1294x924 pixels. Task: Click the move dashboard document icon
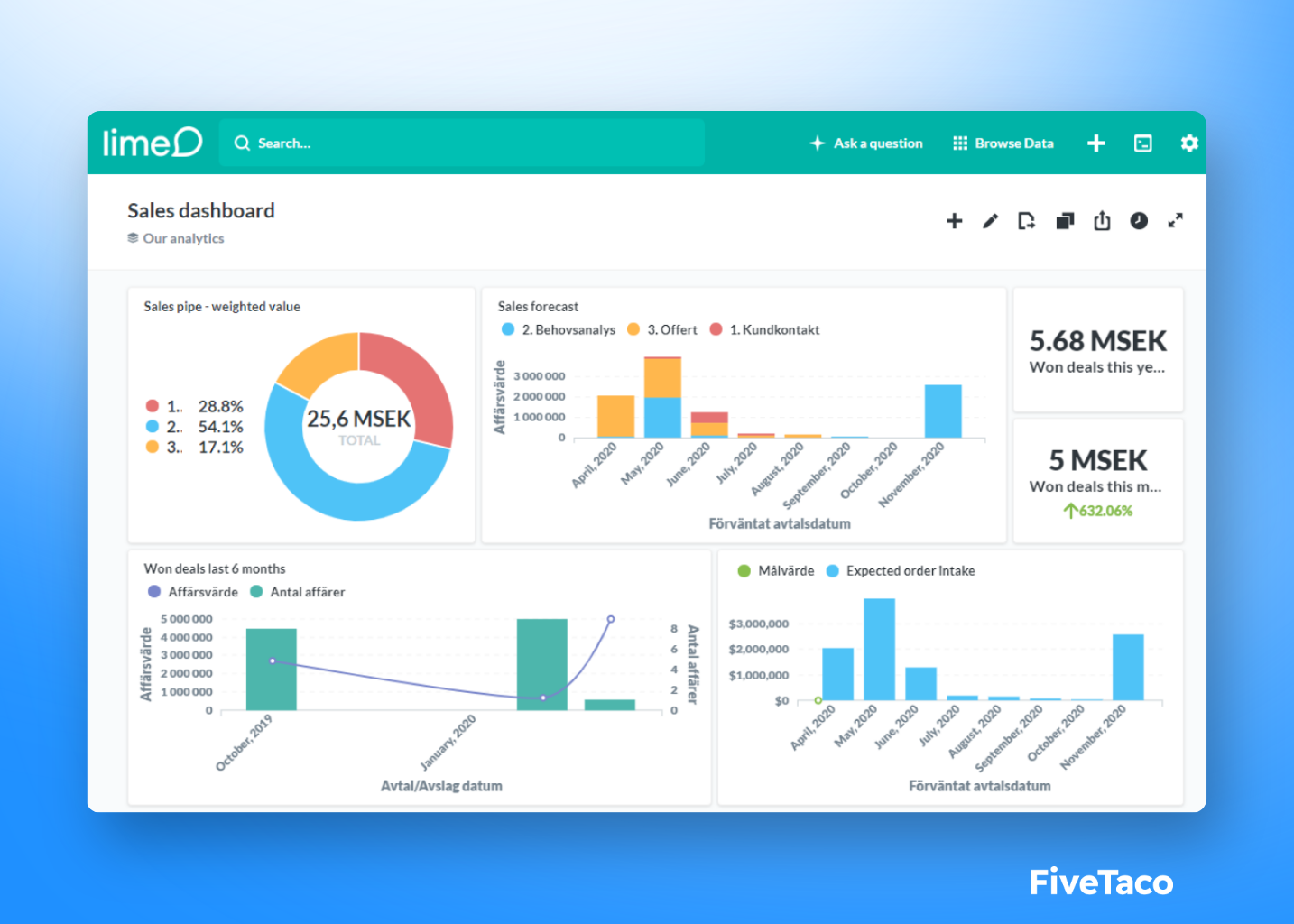(x=1027, y=221)
